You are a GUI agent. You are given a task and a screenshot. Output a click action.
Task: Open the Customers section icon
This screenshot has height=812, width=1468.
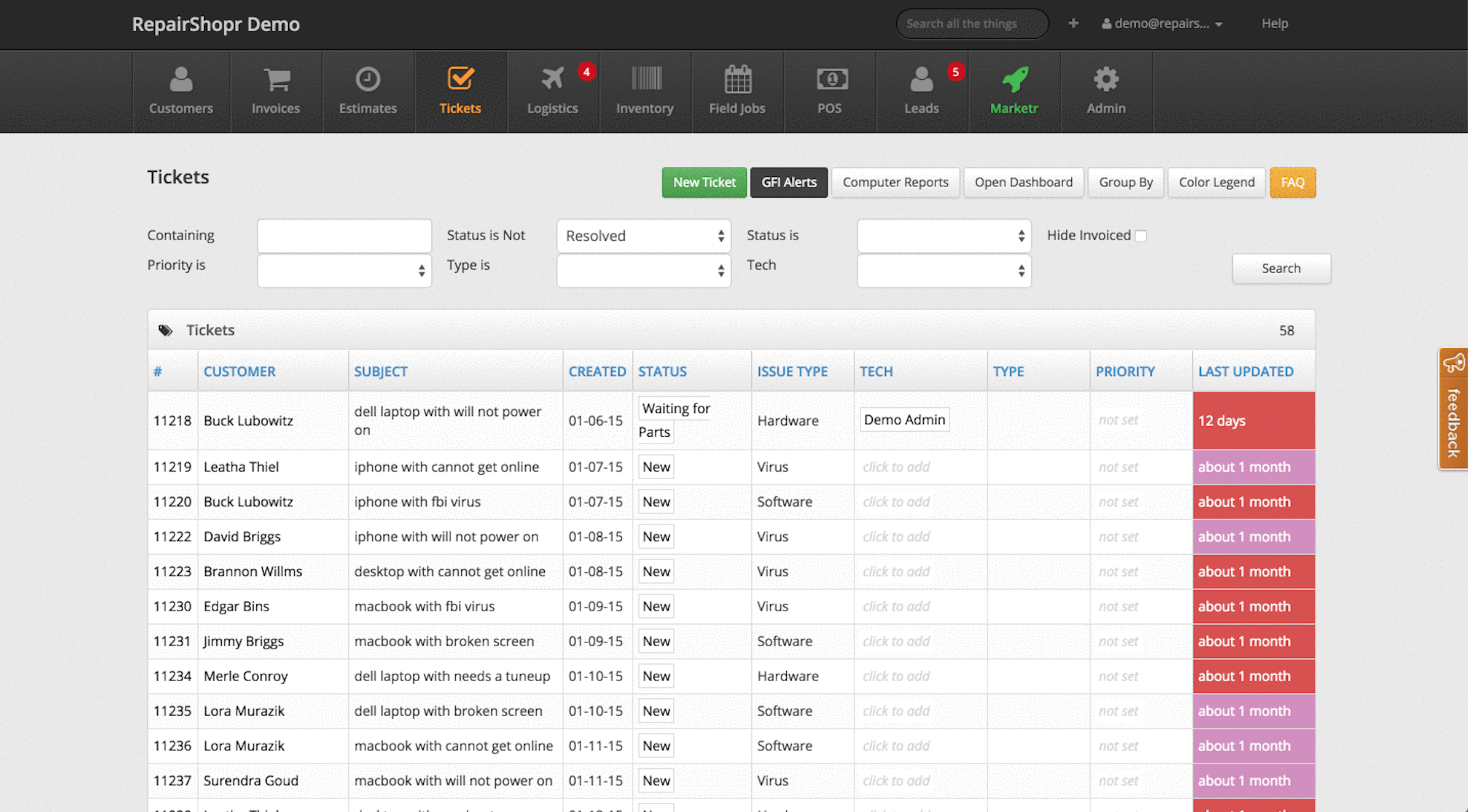tap(181, 80)
